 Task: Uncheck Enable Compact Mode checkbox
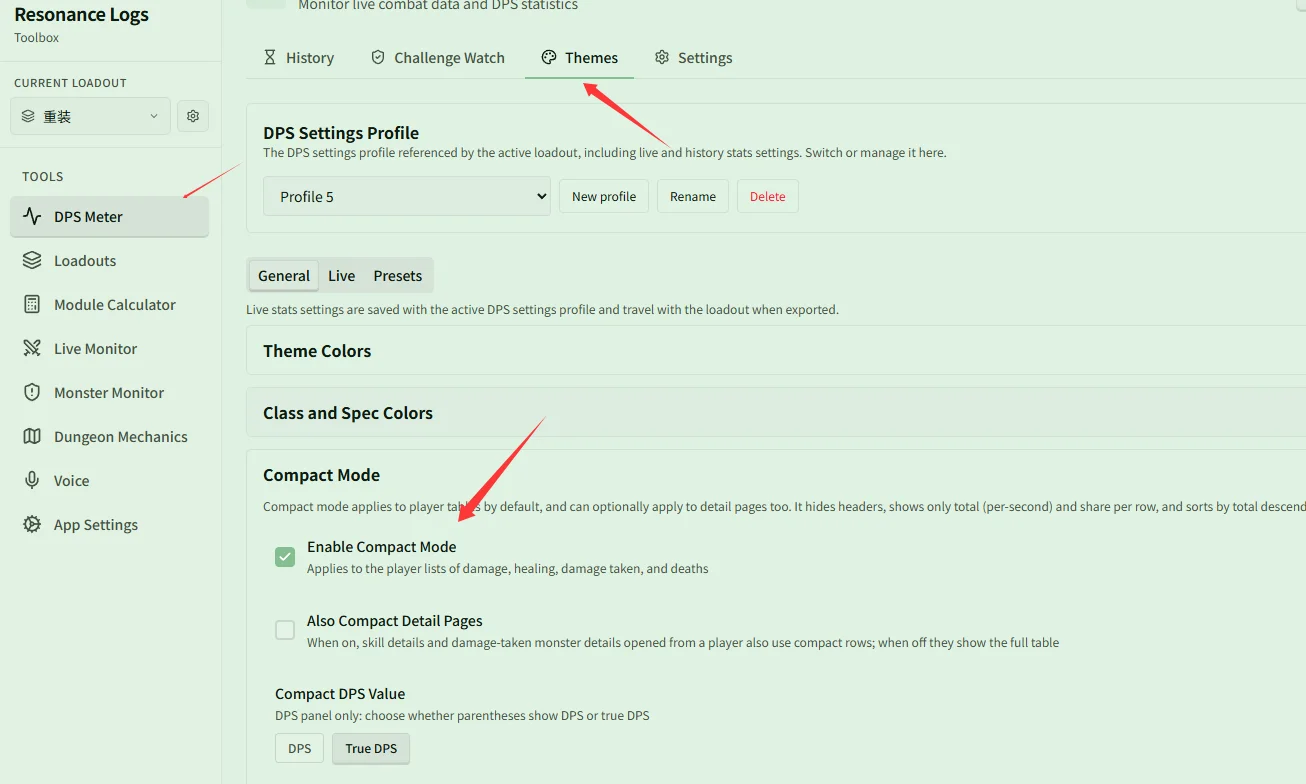point(285,557)
